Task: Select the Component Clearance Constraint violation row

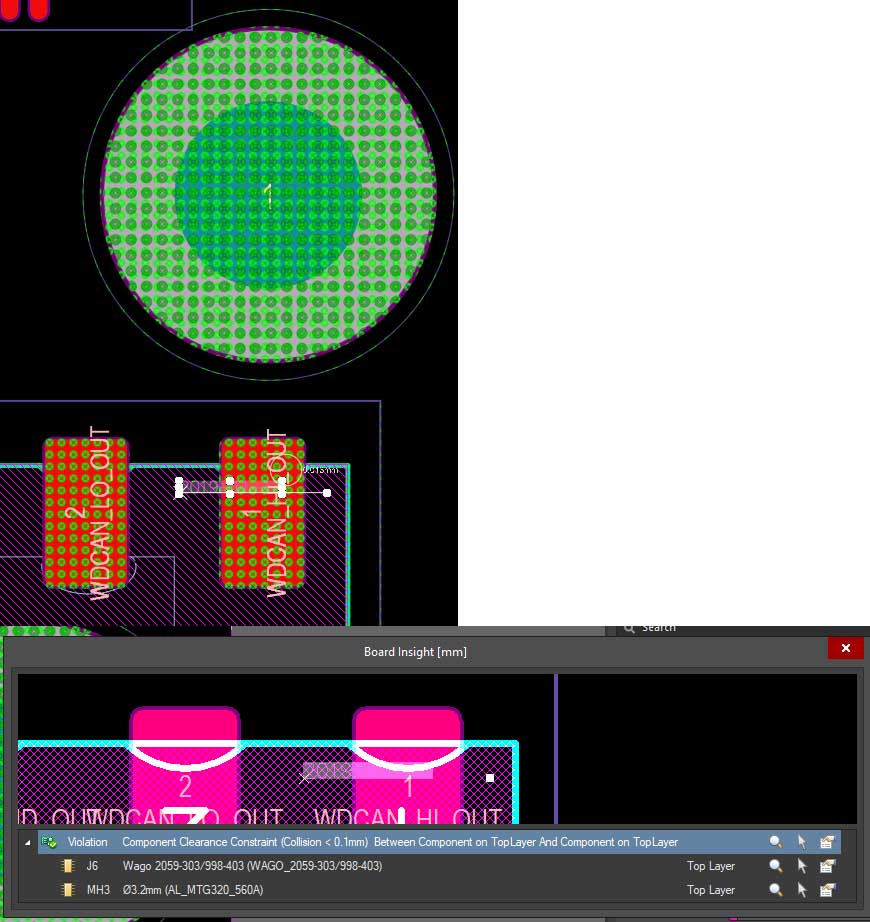Action: pyautogui.click(x=400, y=842)
